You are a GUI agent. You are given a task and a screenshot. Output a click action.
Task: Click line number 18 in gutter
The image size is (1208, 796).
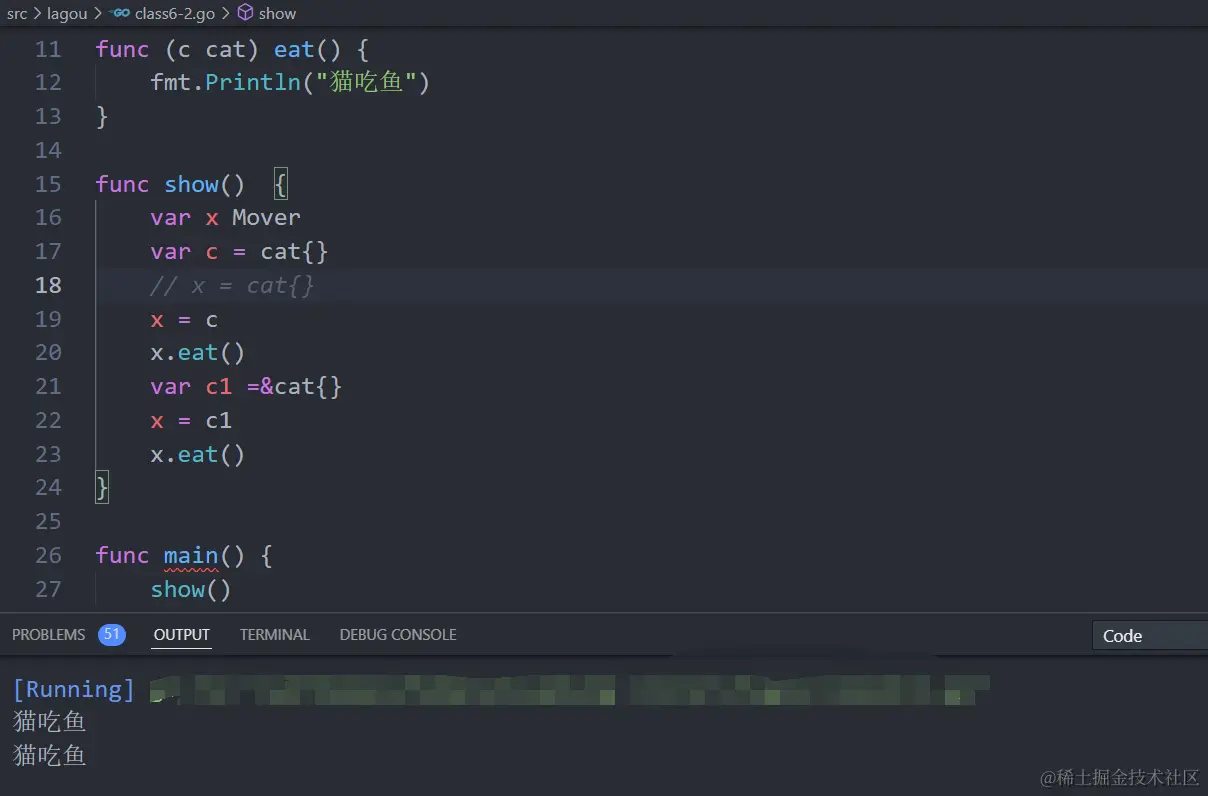pyautogui.click(x=48, y=285)
